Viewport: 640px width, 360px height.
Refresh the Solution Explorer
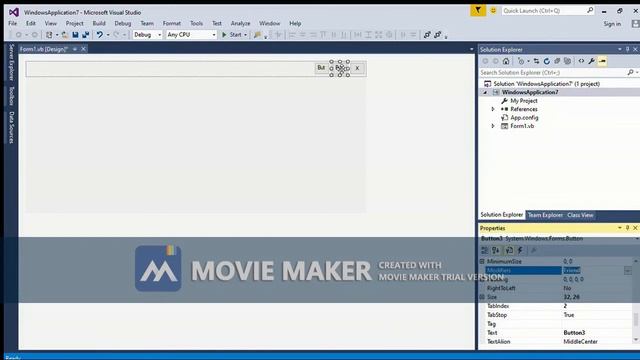click(x=547, y=61)
